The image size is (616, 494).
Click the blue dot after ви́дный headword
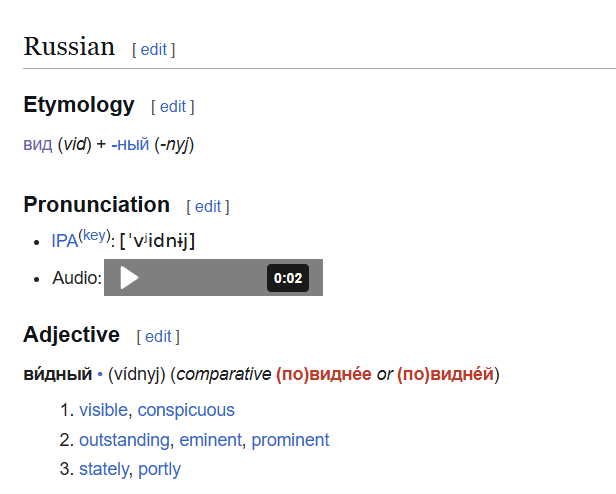(100, 375)
